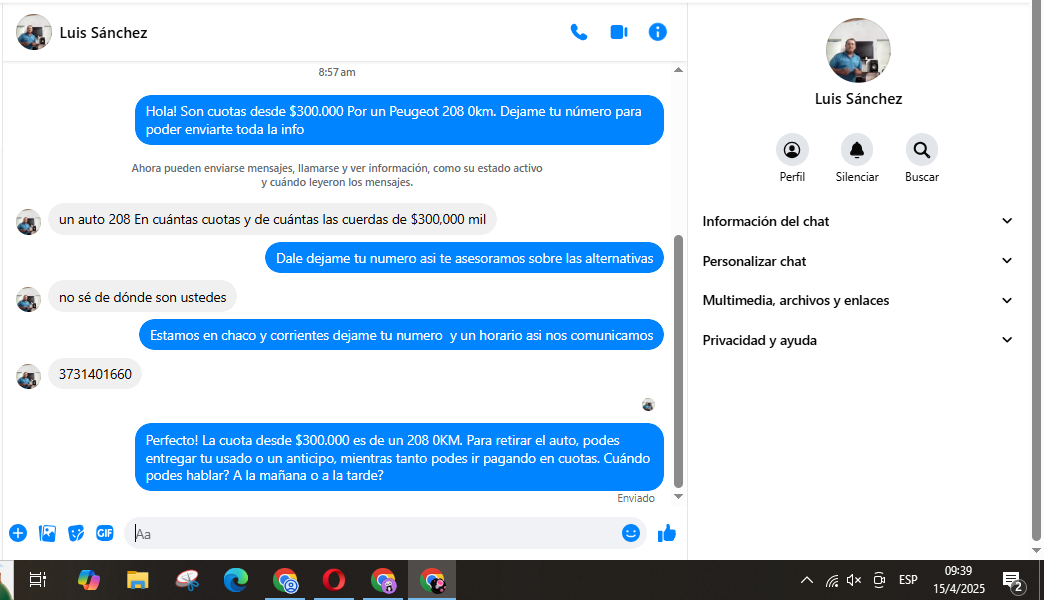Open the sticker picker
Viewport: 1044px width, 600px height.
click(76, 533)
